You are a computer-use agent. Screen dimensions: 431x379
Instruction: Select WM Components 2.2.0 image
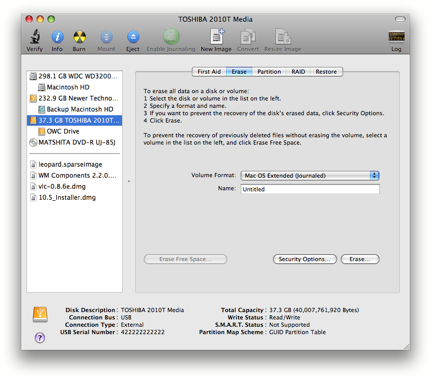pyautogui.click(x=75, y=175)
